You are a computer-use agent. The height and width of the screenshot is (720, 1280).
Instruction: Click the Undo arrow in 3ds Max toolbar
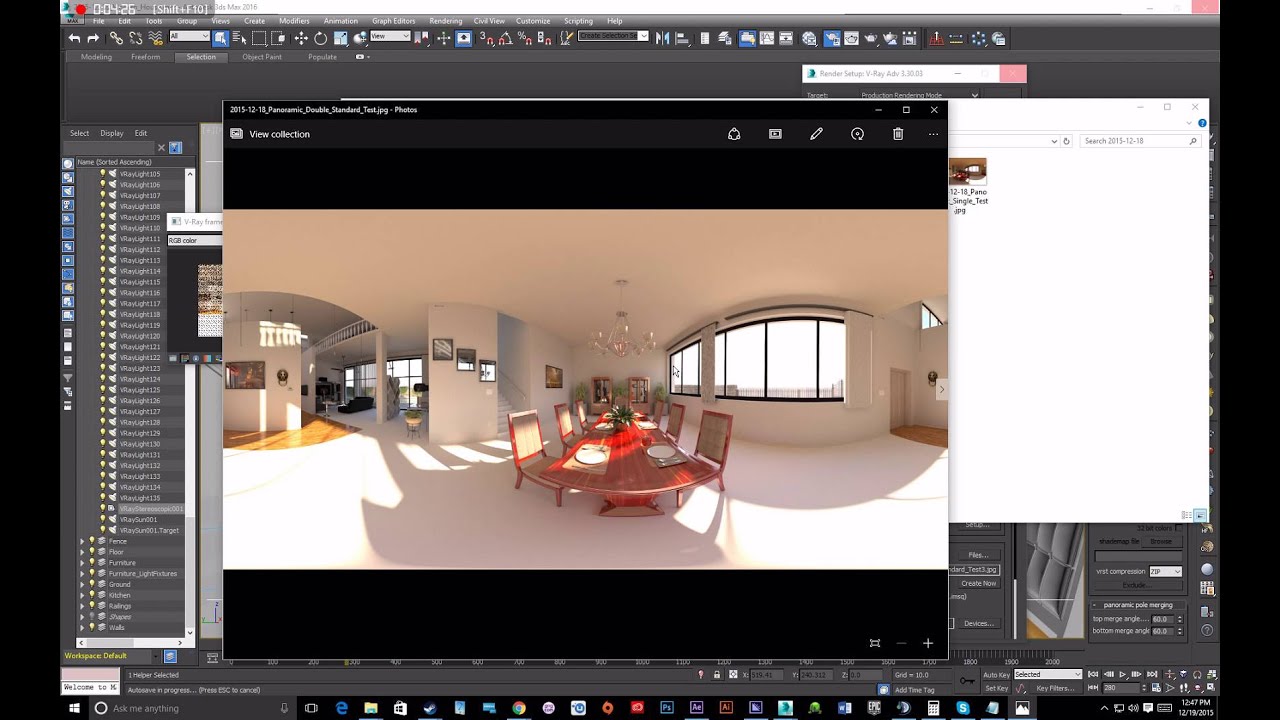(74, 38)
